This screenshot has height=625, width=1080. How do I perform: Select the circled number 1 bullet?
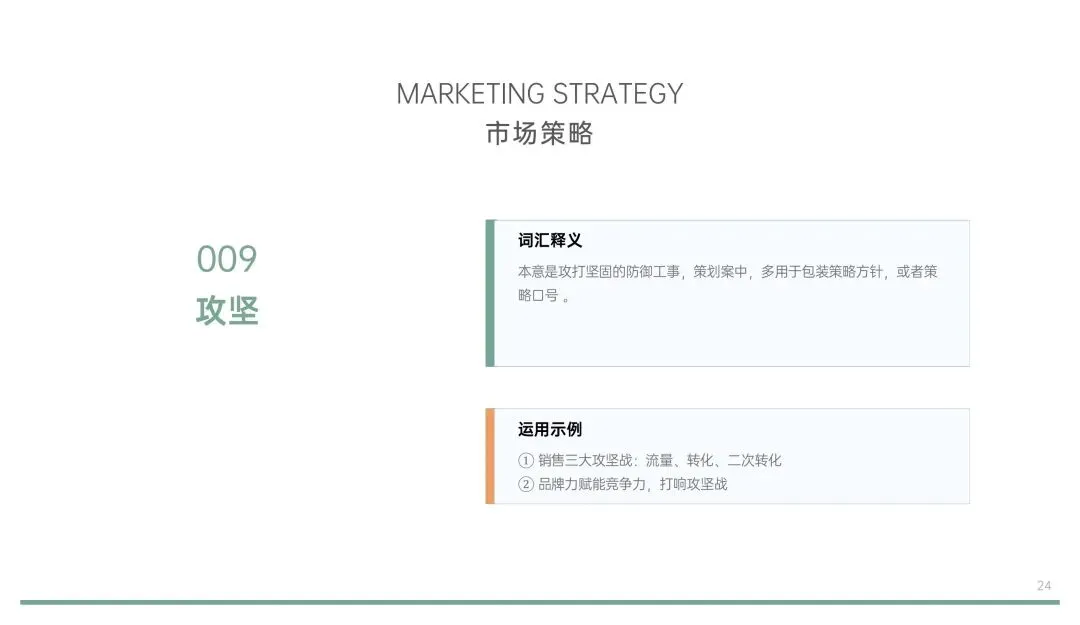(x=526, y=460)
